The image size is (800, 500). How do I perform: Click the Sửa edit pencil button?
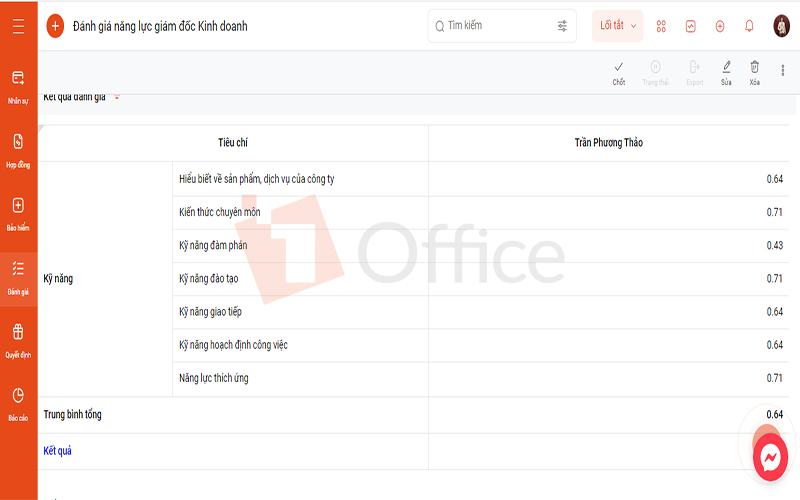[726, 73]
